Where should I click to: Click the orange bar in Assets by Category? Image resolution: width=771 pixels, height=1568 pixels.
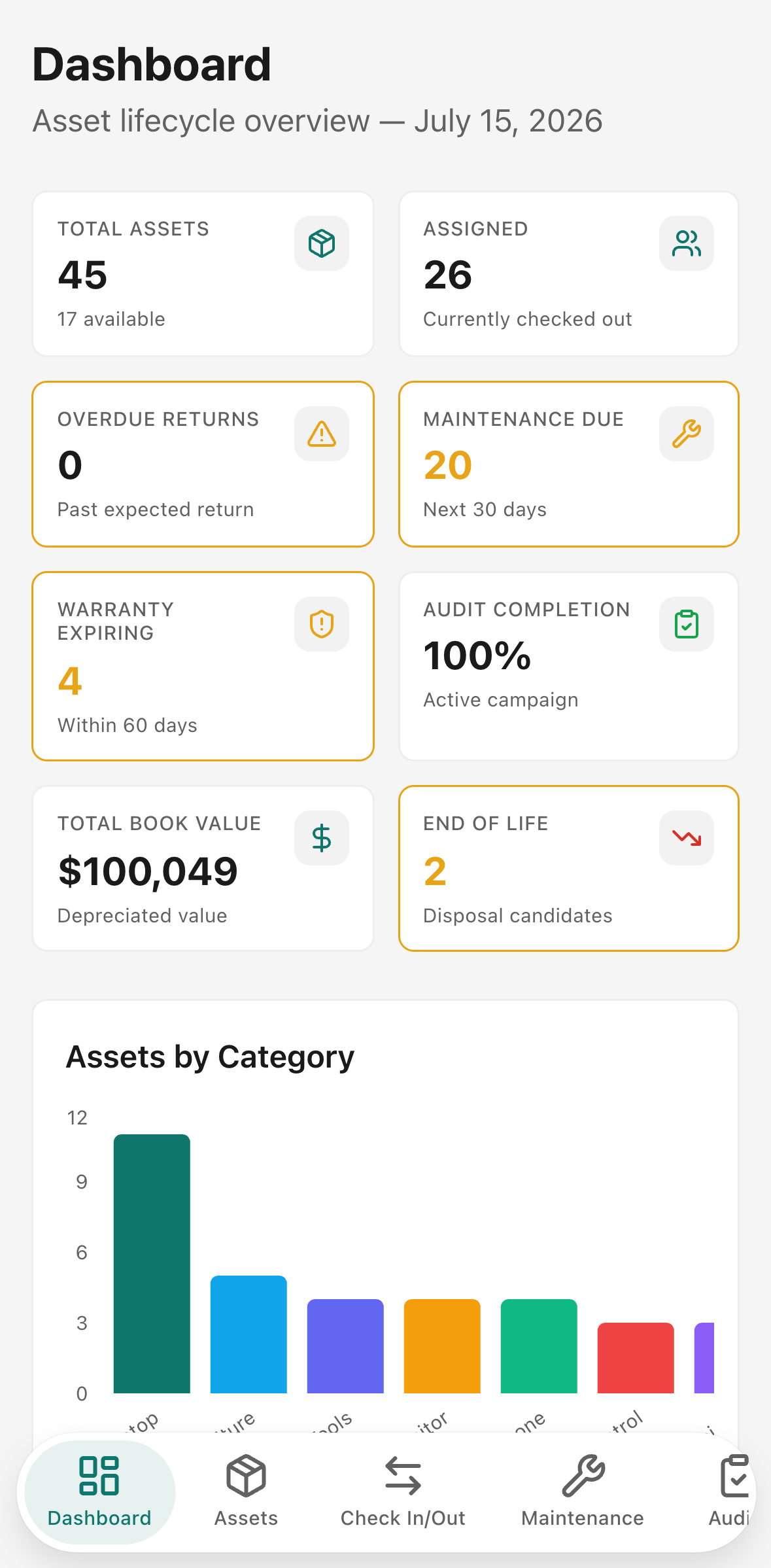[442, 1346]
